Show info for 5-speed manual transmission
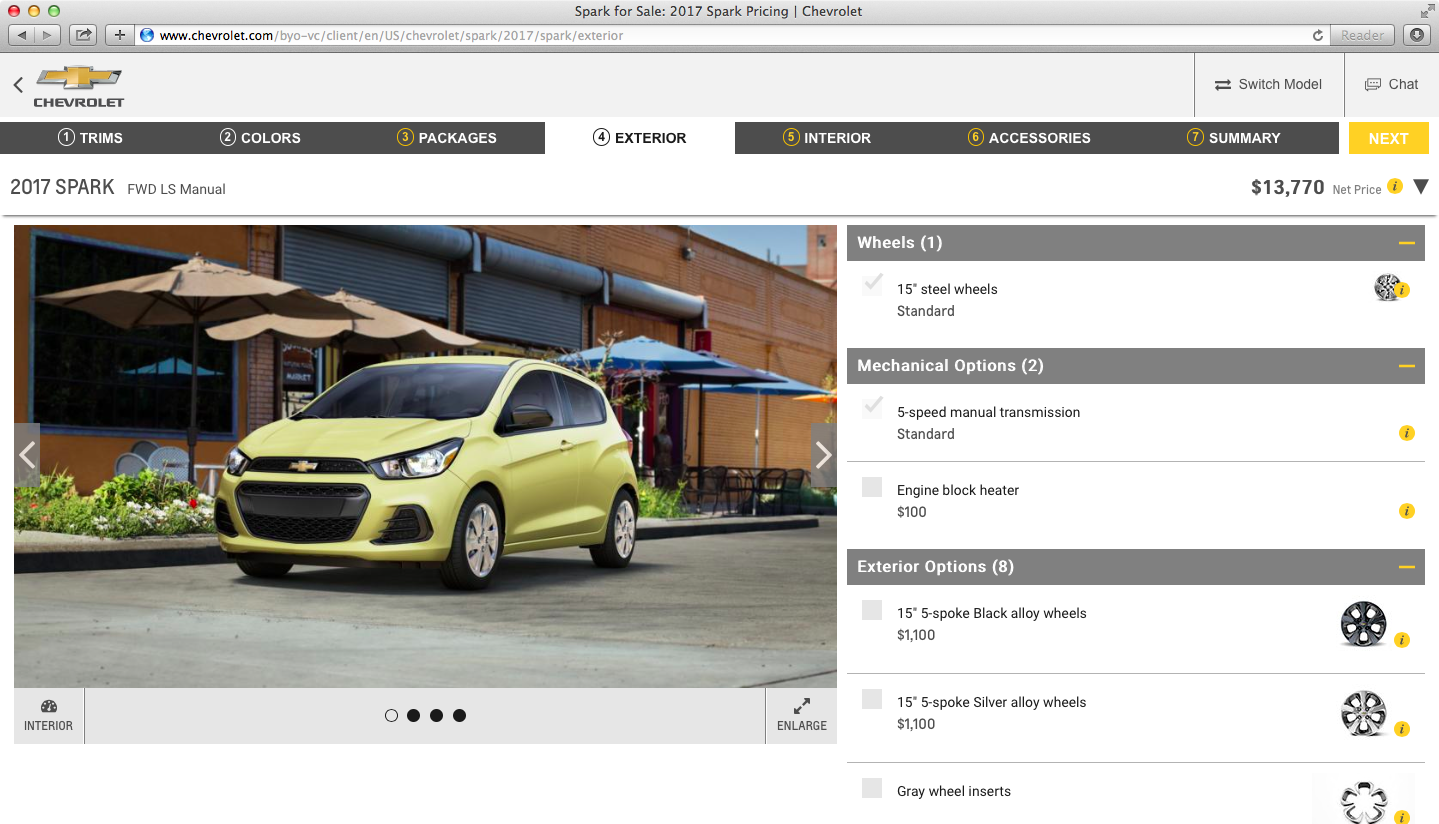This screenshot has width=1439, height=824. pyautogui.click(x=1407, y=433)
